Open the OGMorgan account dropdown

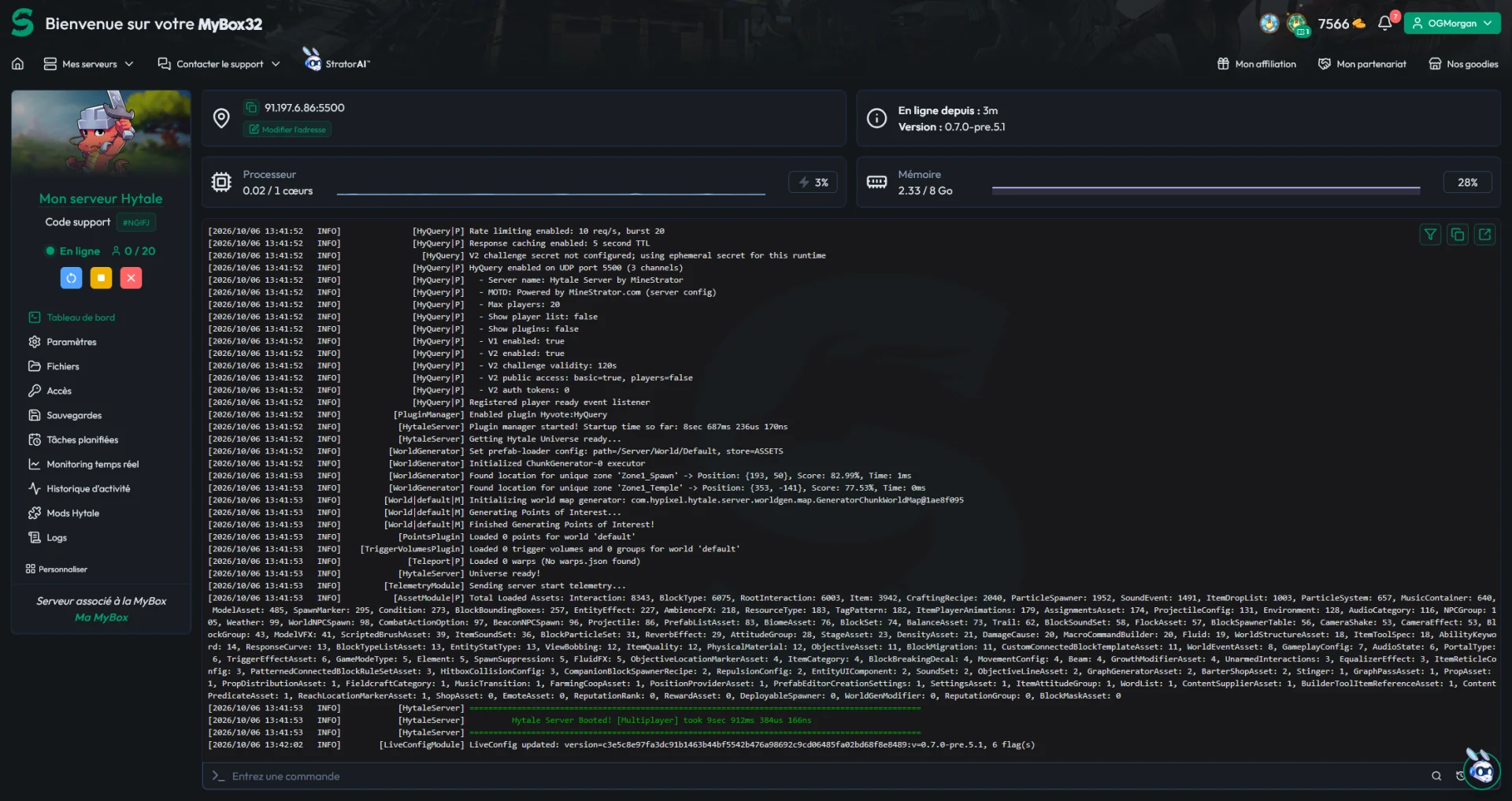(1451, 24)
